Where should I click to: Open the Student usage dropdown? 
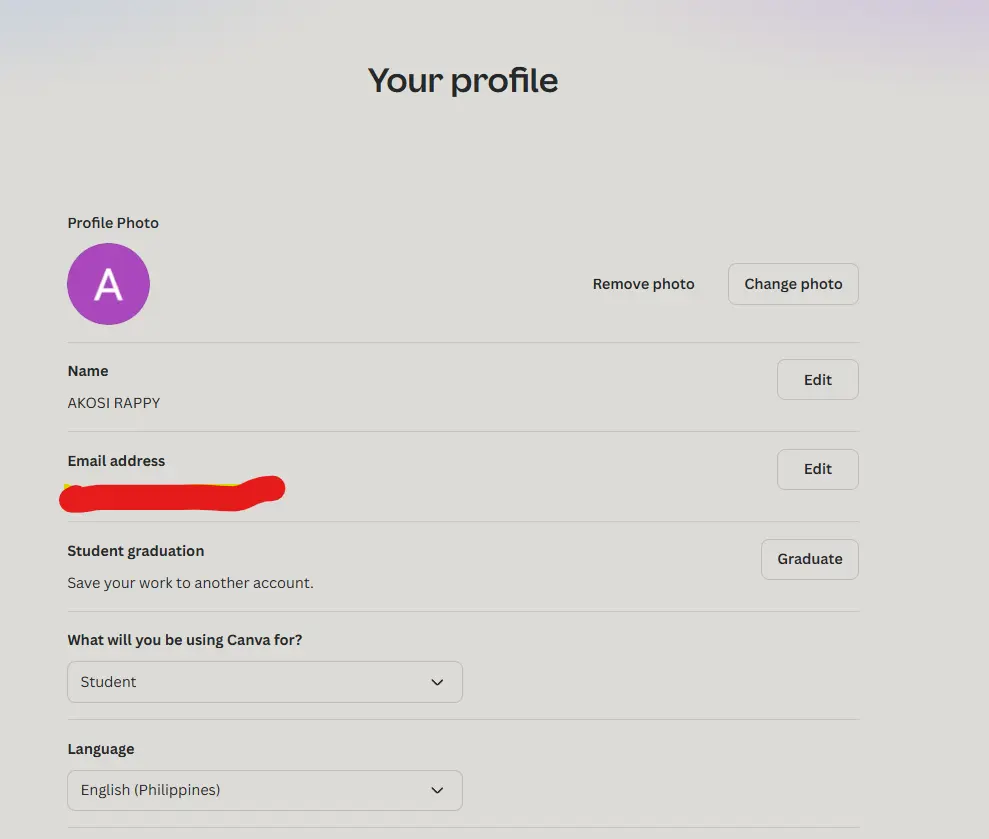(x=265, y=682)
